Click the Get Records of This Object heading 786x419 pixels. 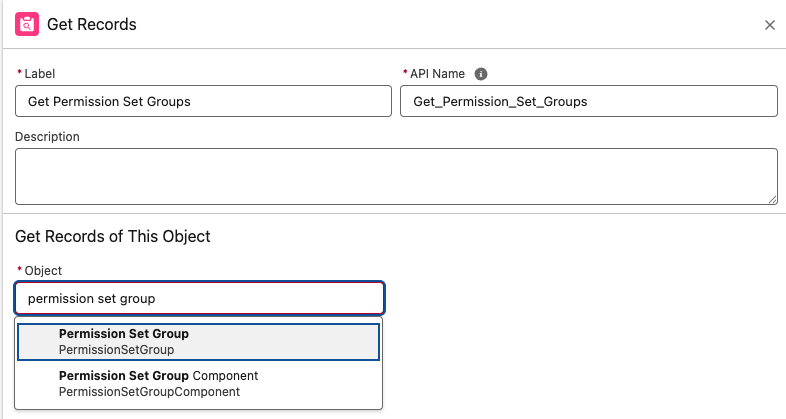[113, 237]
